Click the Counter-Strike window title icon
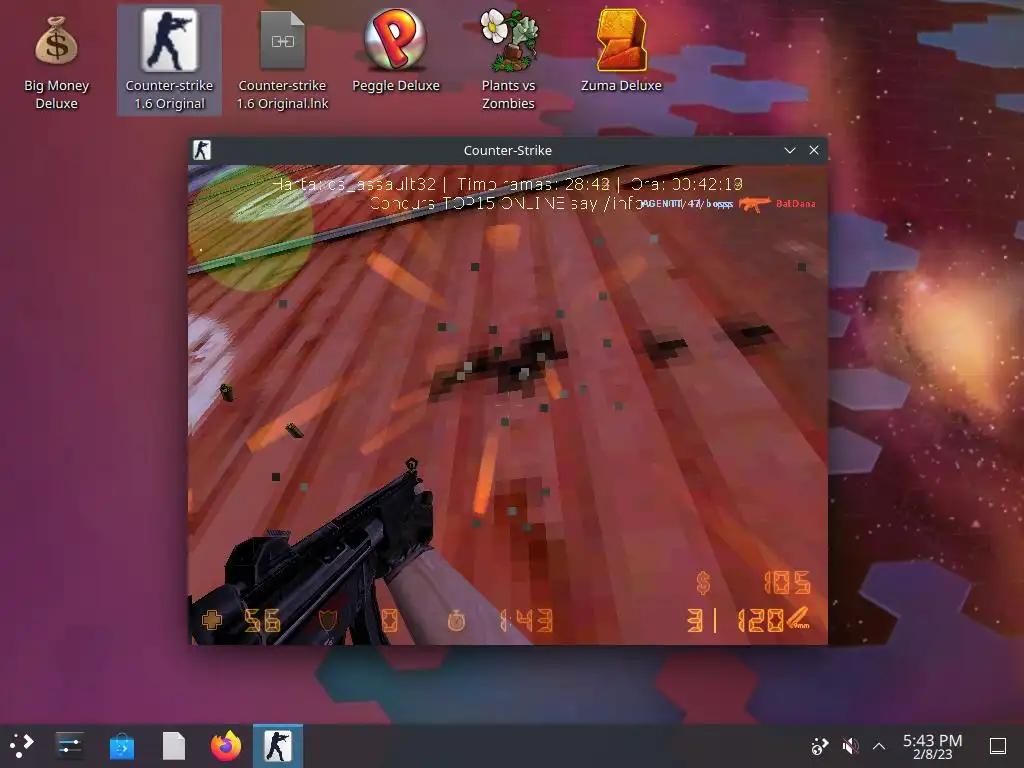1024x768 pixels. point(202,150)
